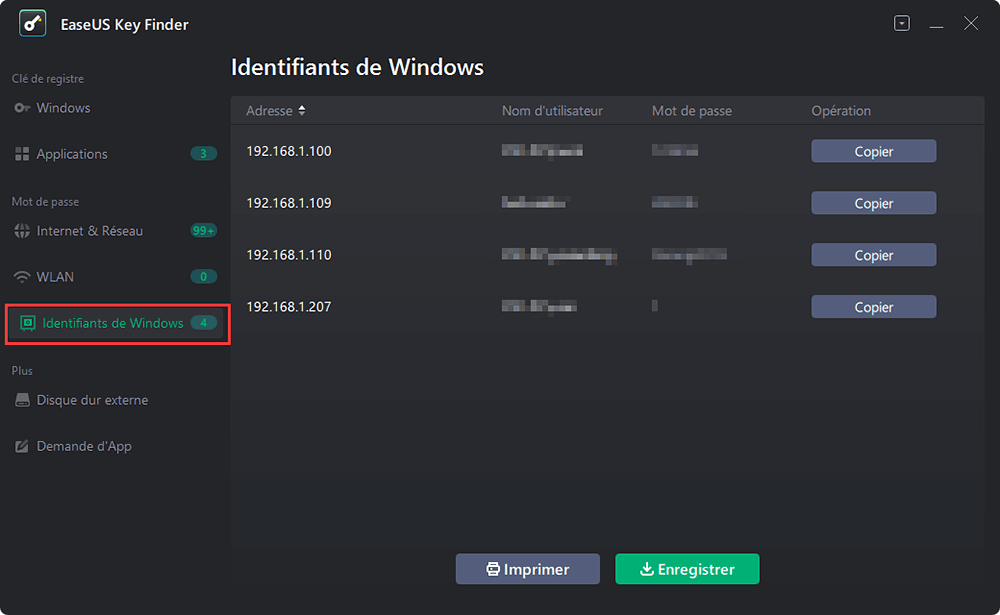Click the Mot de passe sidebar section label

[45, 202]
